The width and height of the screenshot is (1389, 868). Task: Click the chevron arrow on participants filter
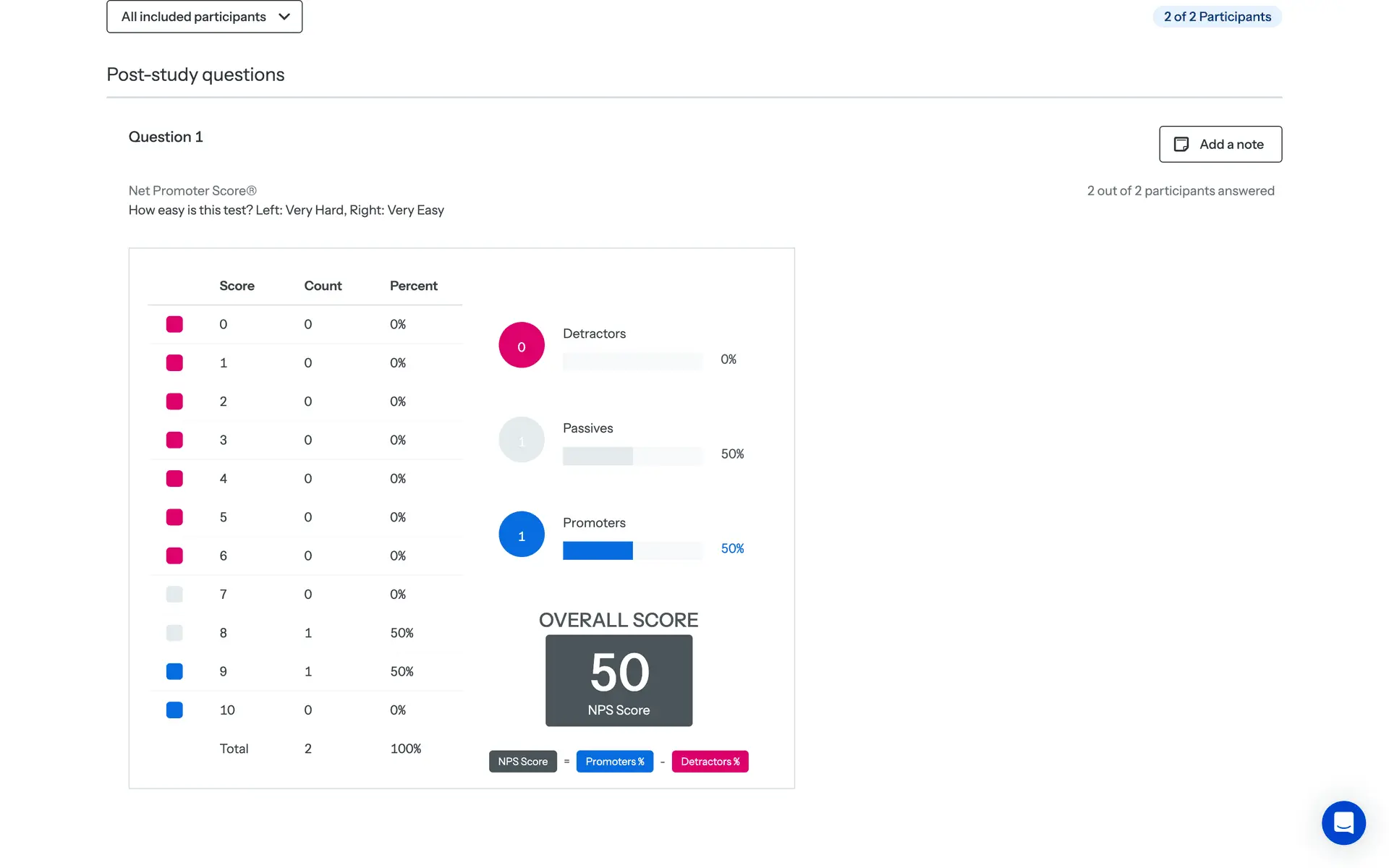pos(284,17)
